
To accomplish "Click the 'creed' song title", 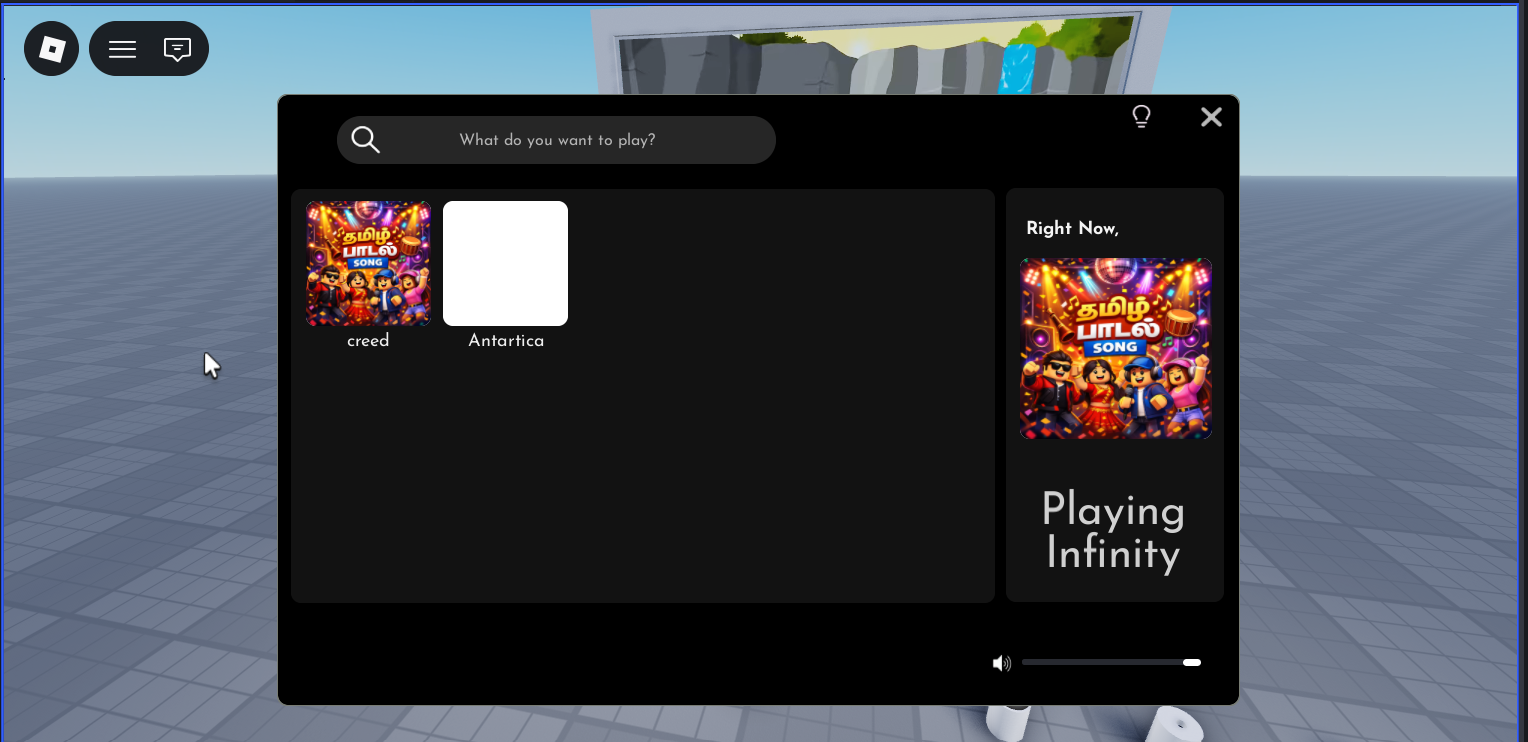I will pyautogui.click(x=368, y=341).
